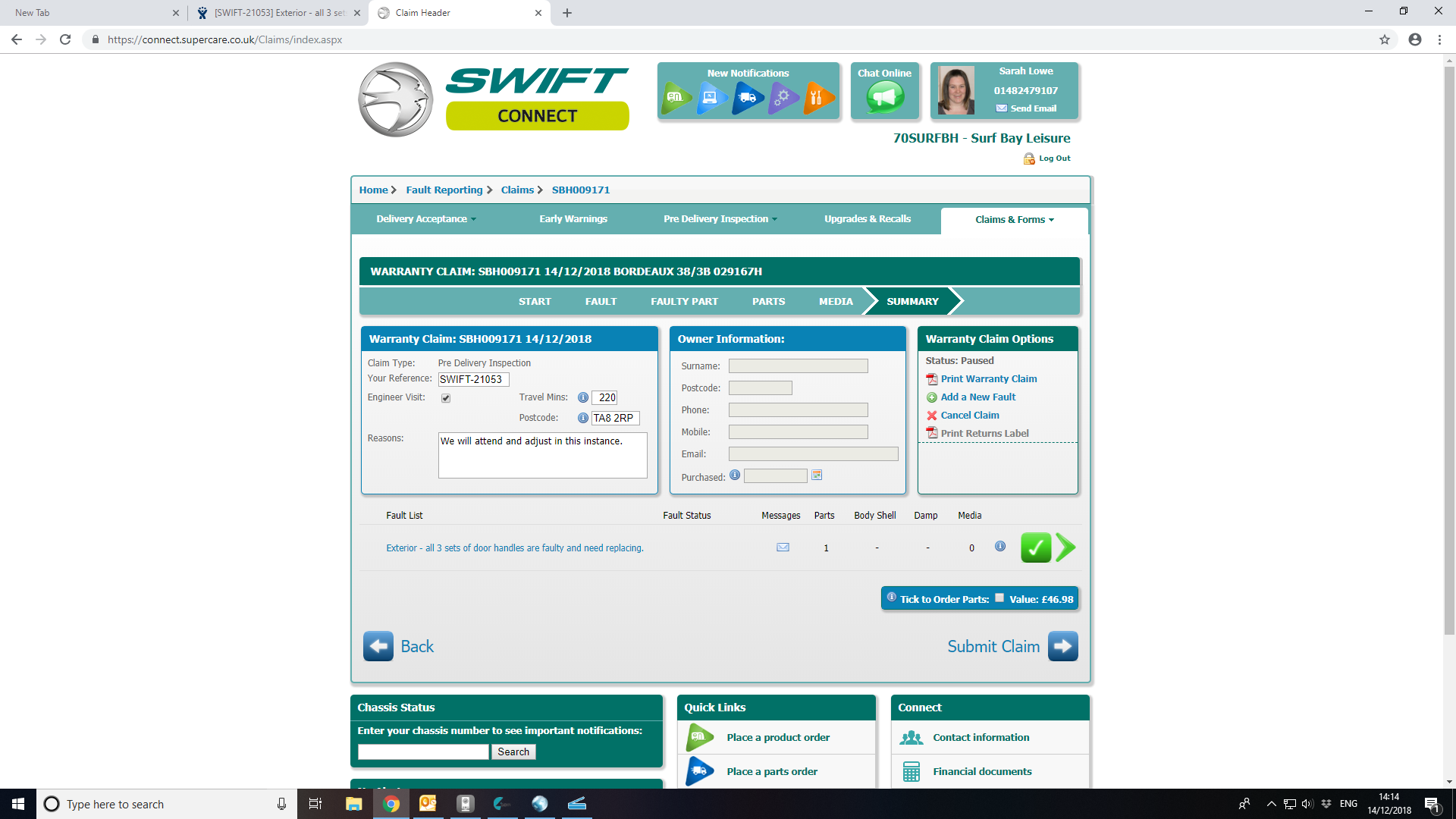Expand Delivery Acceptance menu
This screenshot has width=1456, height=819.
click(425, 219)
